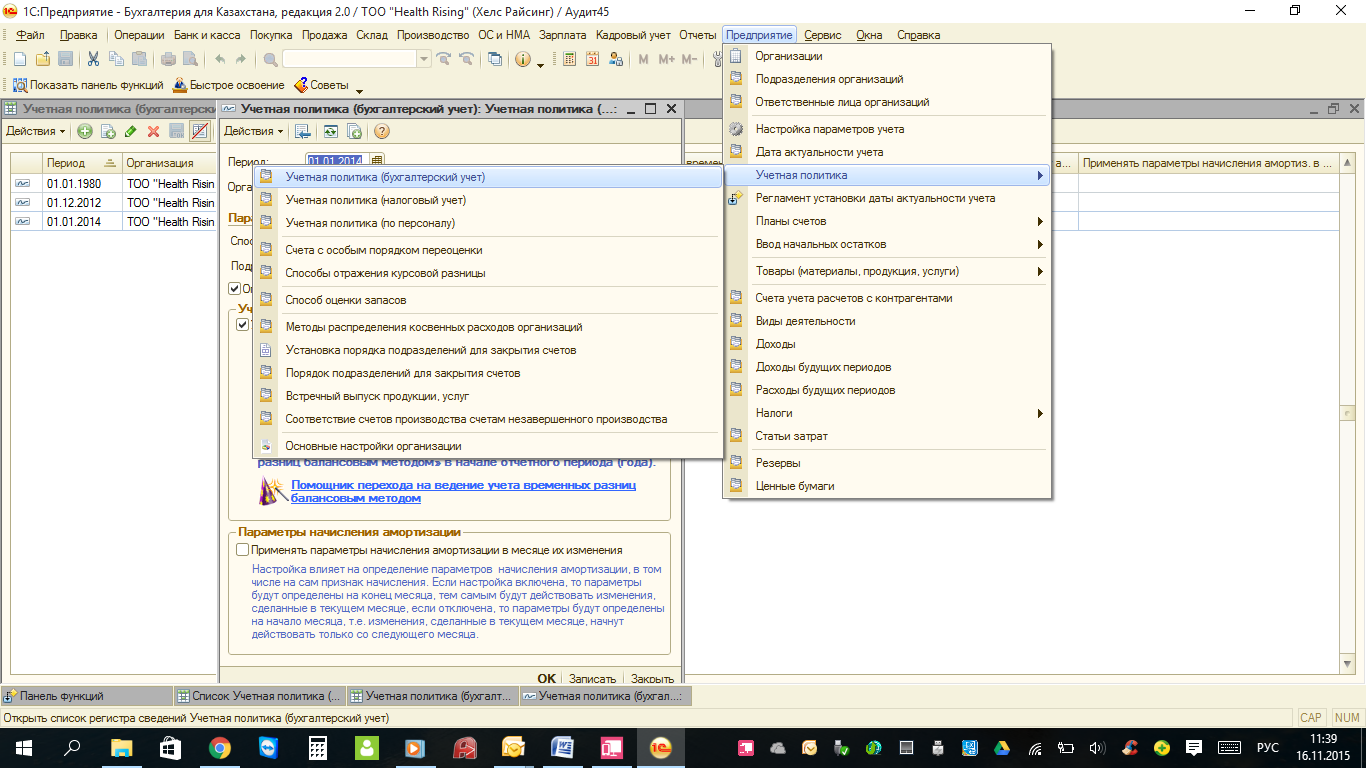Screen dimensions: 1366x768
Task: Click the Chrome icon in taskbar
Action: pyautogui.click(x=220, y=748)
